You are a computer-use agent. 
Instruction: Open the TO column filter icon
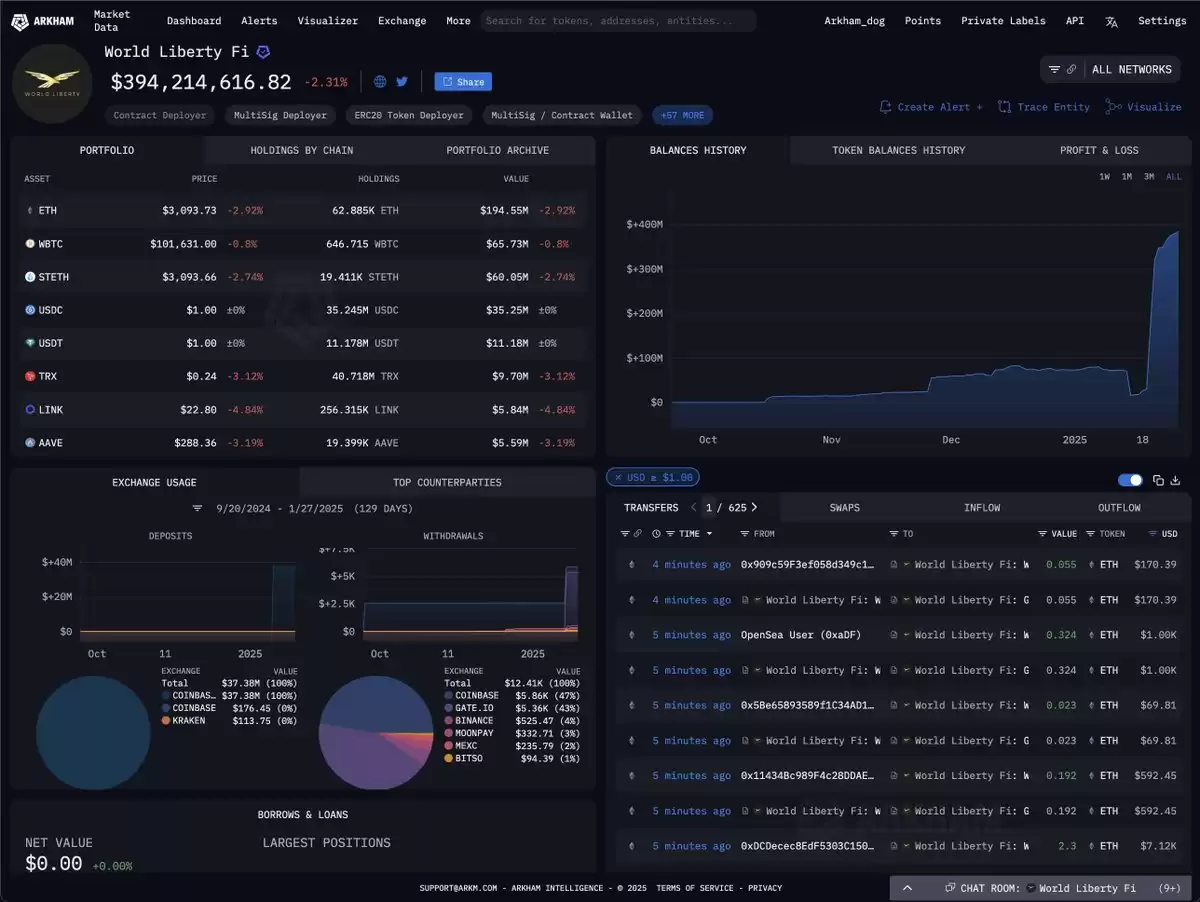click(x=894, y=534)
